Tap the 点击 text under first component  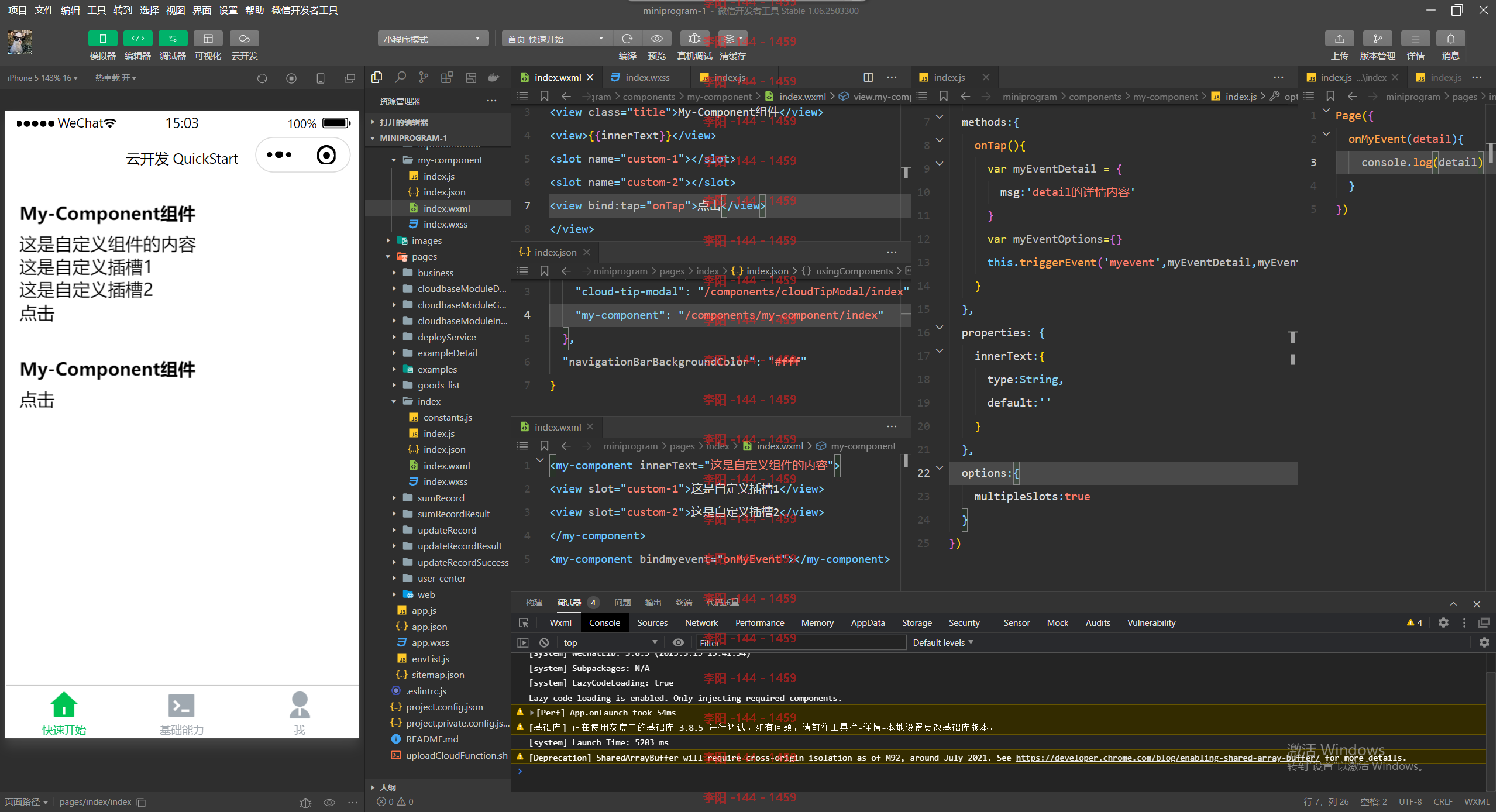tap(37, 314)
